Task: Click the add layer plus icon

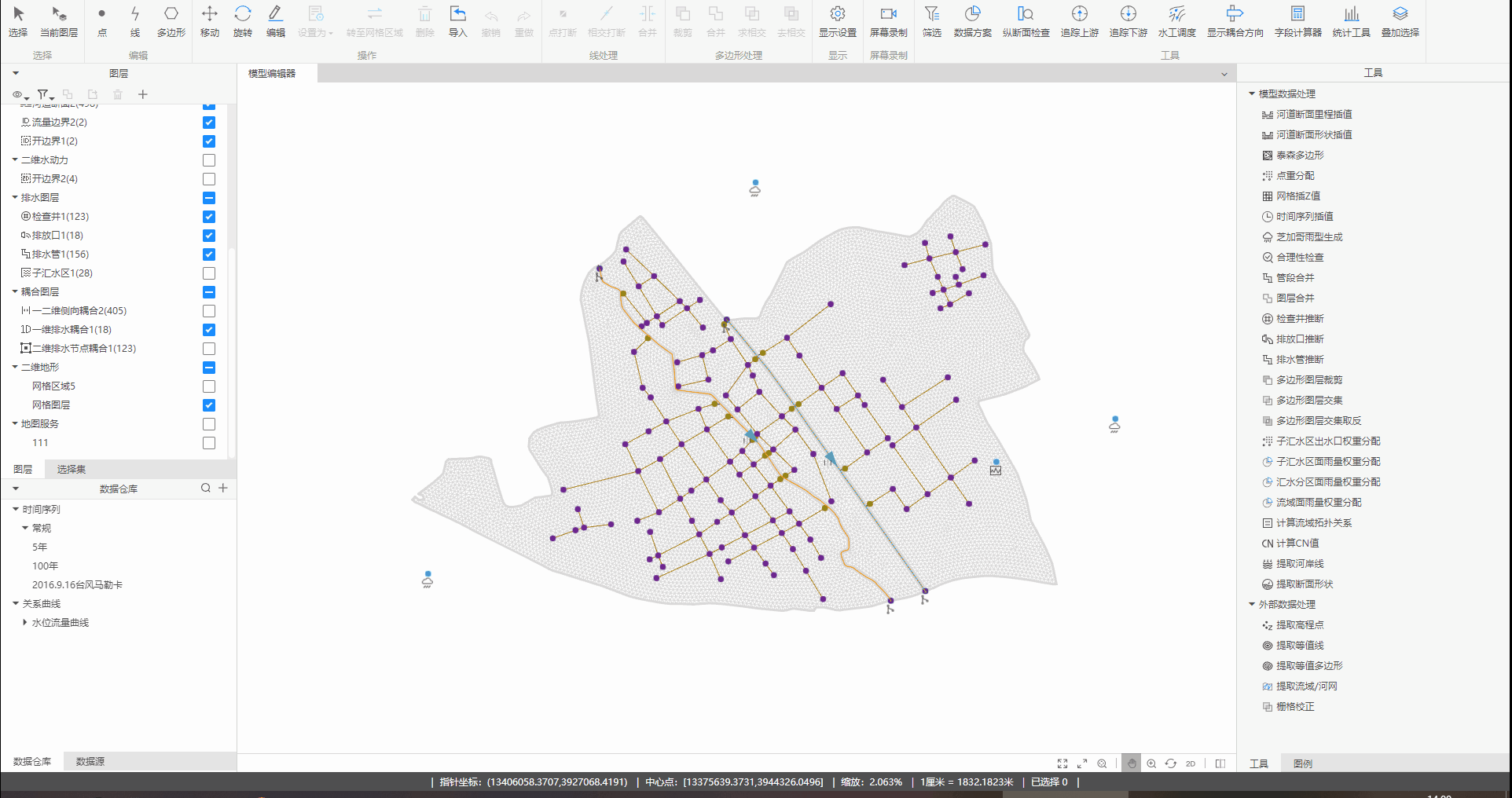Action: 143,94
